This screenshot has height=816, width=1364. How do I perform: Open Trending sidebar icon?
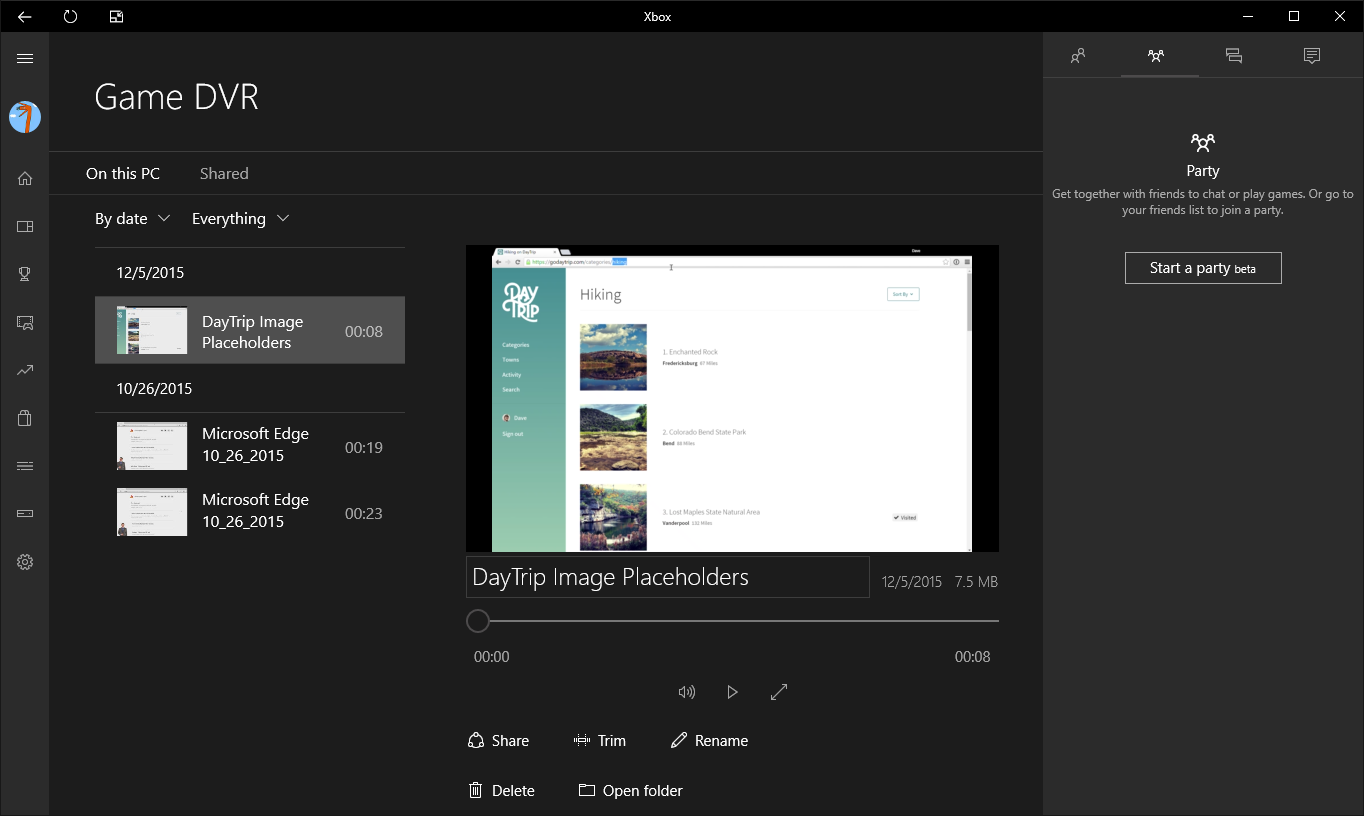pos(25,370)
